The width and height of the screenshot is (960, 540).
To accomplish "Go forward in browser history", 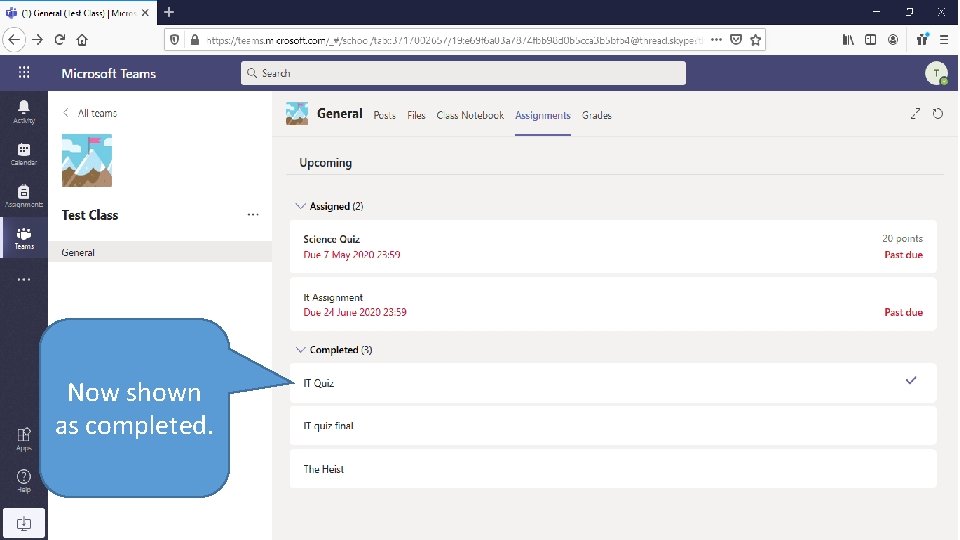I will point(37,40).
